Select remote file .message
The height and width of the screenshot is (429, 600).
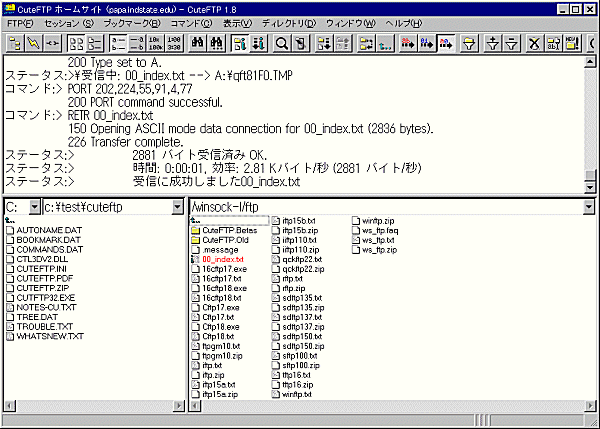click(x=215, y=250)
